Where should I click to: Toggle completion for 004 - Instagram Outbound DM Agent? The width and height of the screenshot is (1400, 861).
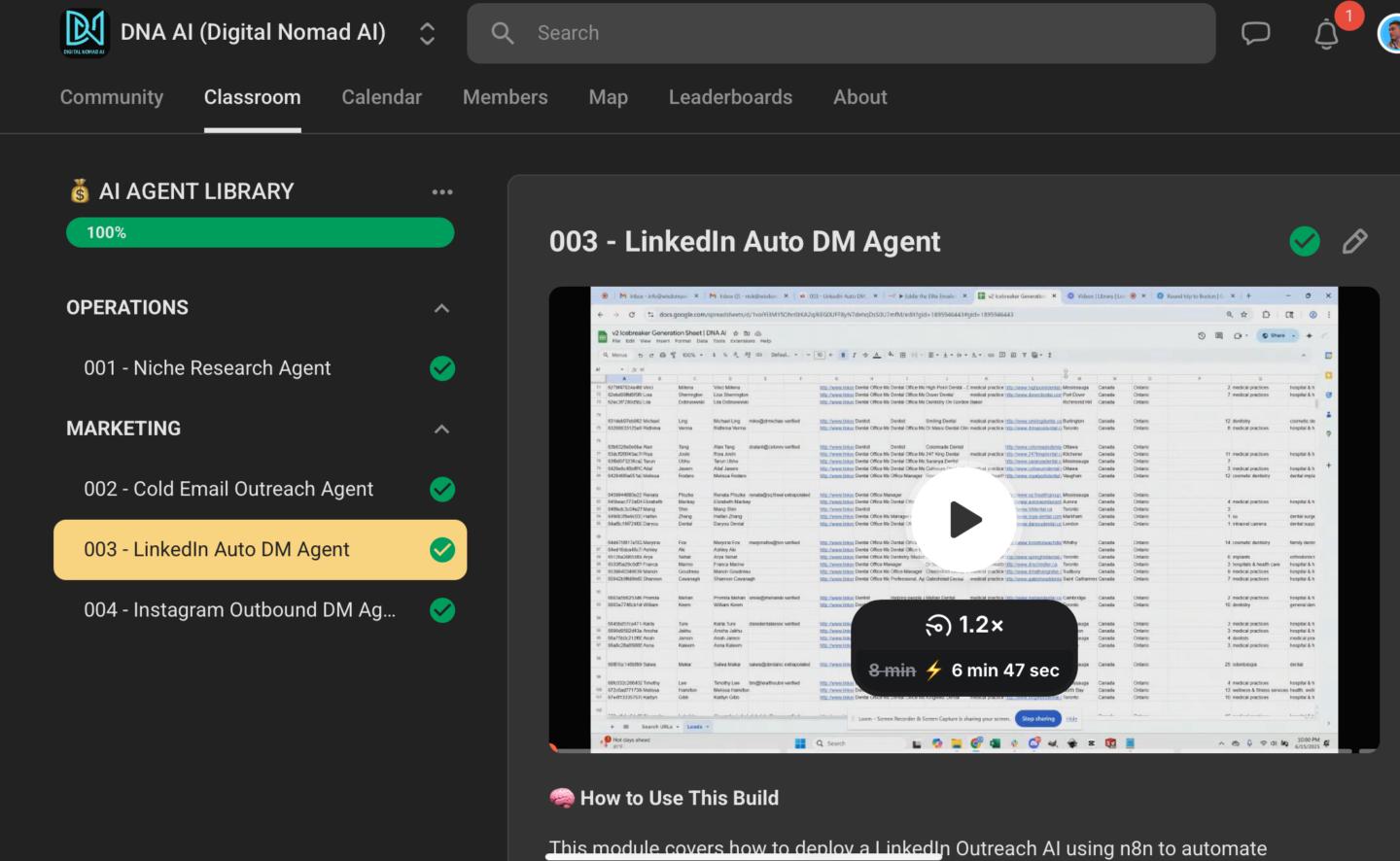(x=442, y=610)
